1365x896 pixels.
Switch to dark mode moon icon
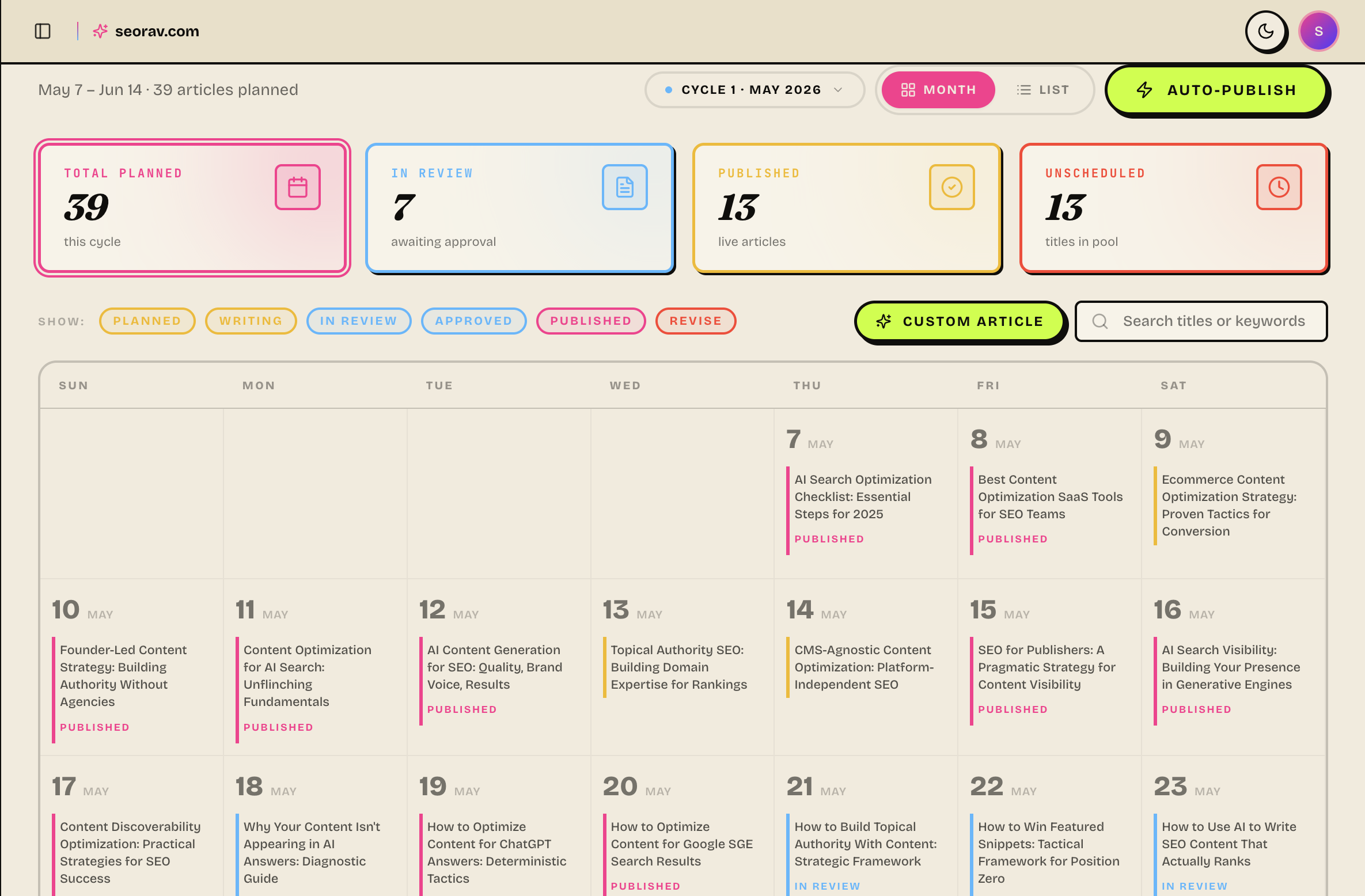coord(1266,31)
